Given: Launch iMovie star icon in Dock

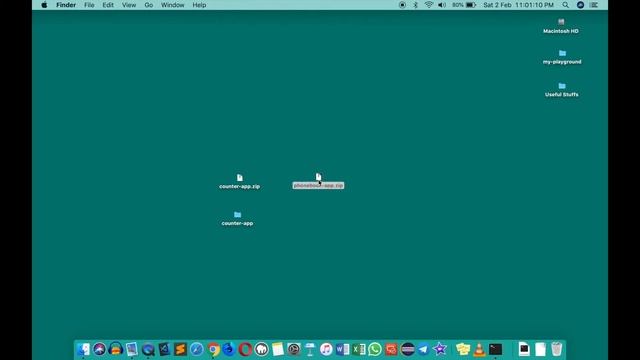Looking at the screenshot, I should click(440, 349).
